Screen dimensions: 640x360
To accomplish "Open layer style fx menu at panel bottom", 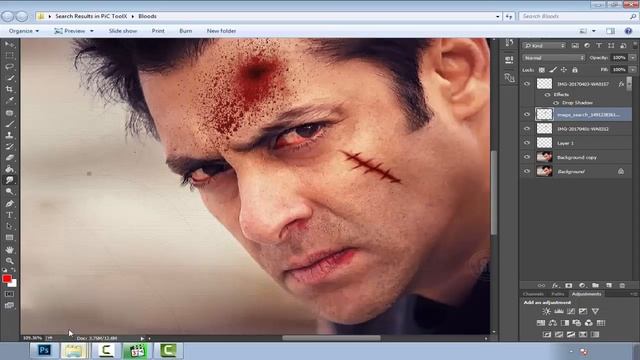I will tap(555, 285).
